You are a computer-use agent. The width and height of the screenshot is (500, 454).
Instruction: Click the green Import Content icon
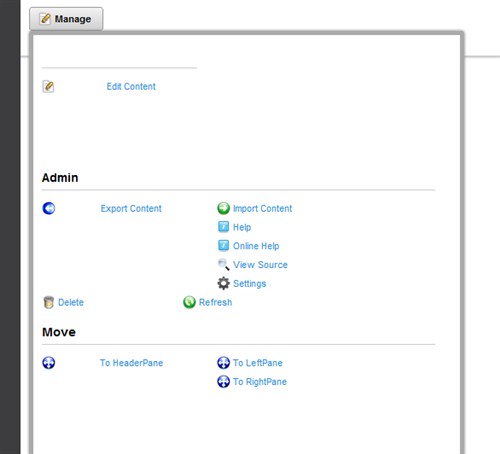223,208
